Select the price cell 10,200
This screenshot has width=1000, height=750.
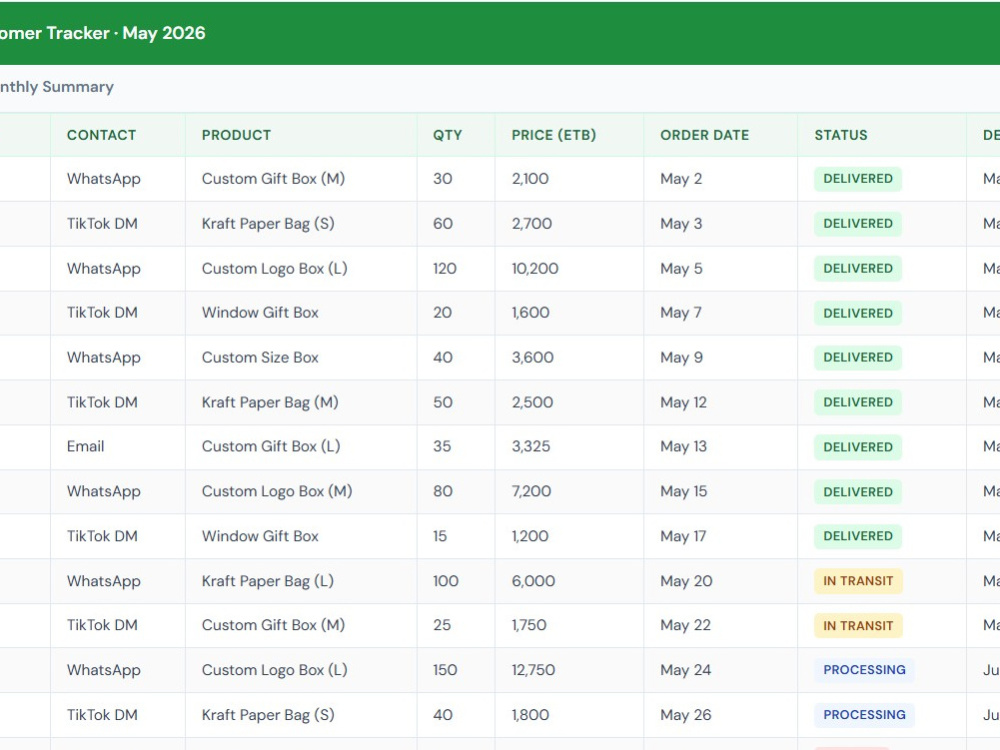click(x=569, y=268)
